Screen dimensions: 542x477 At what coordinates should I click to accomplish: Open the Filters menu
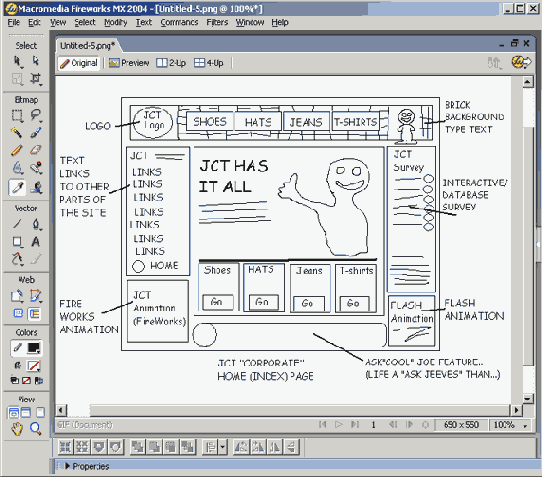point(217,22)
